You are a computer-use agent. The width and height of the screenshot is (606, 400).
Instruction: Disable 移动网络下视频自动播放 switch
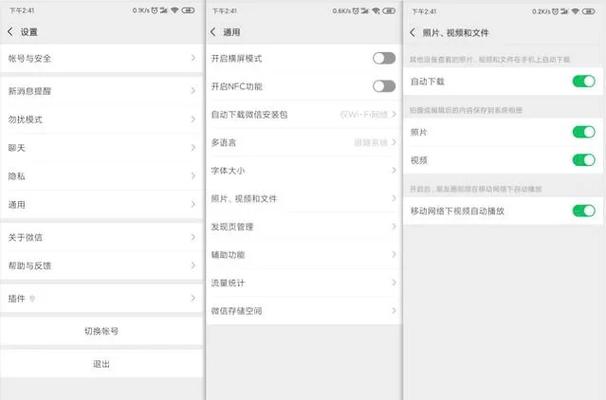click(x=584, y=211)
